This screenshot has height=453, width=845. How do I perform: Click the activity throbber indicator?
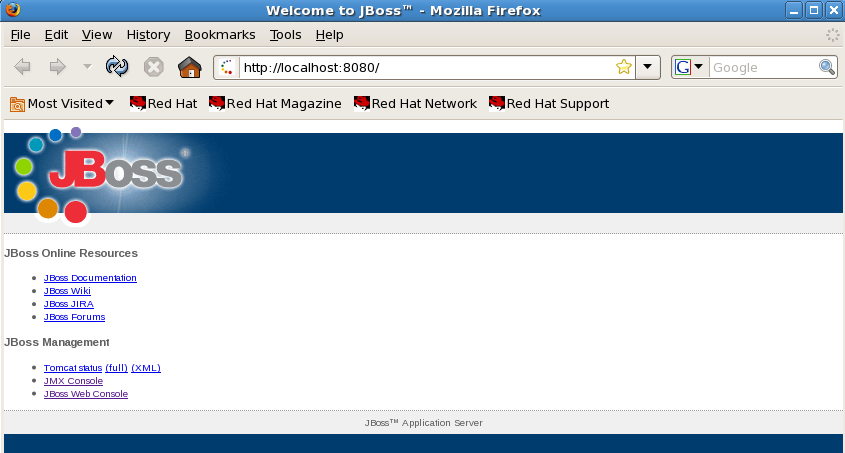click(x=833, y=35)
